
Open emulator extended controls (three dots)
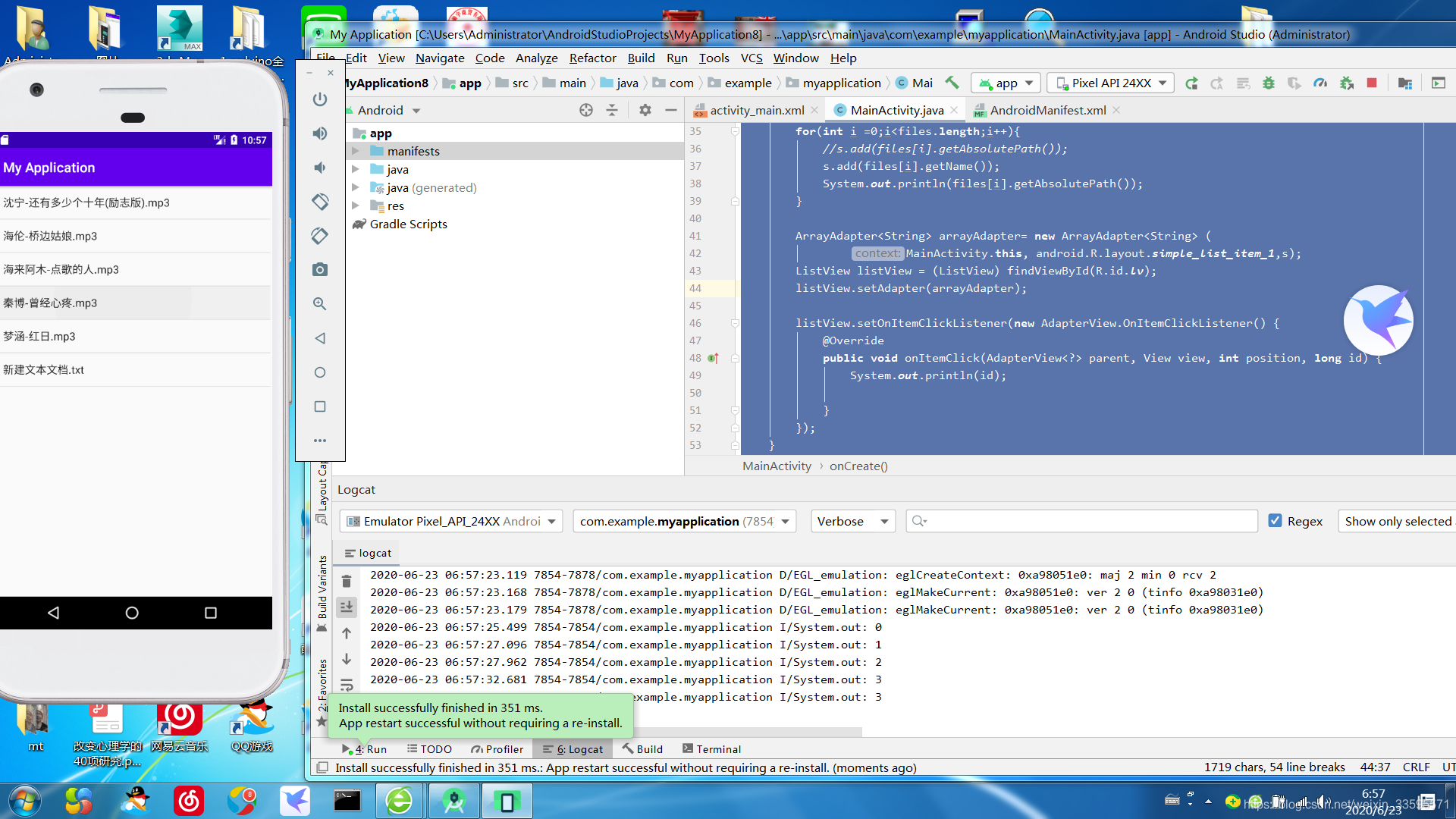320,441
